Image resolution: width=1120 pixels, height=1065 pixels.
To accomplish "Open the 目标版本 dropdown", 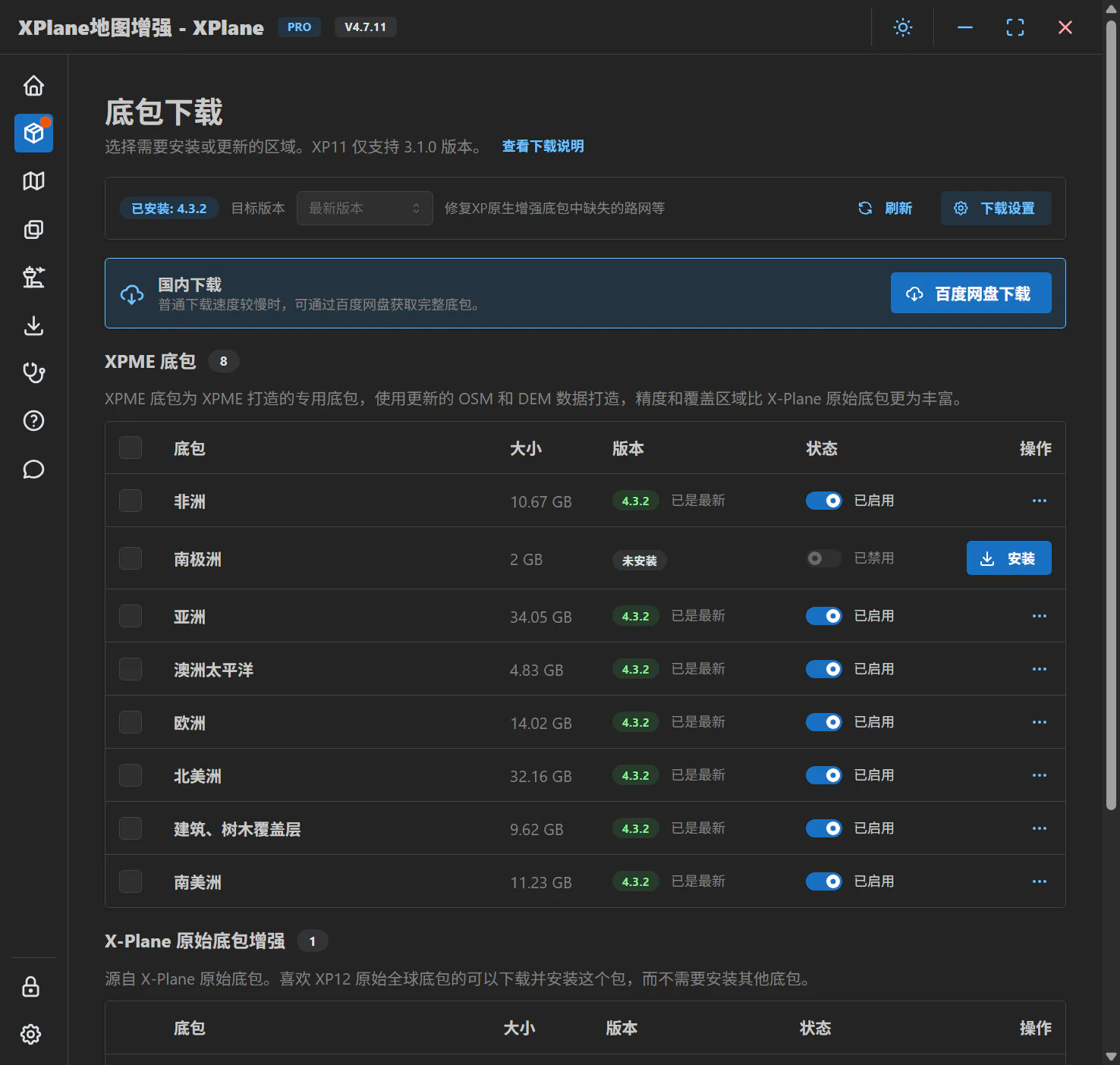I will (364, 208).
